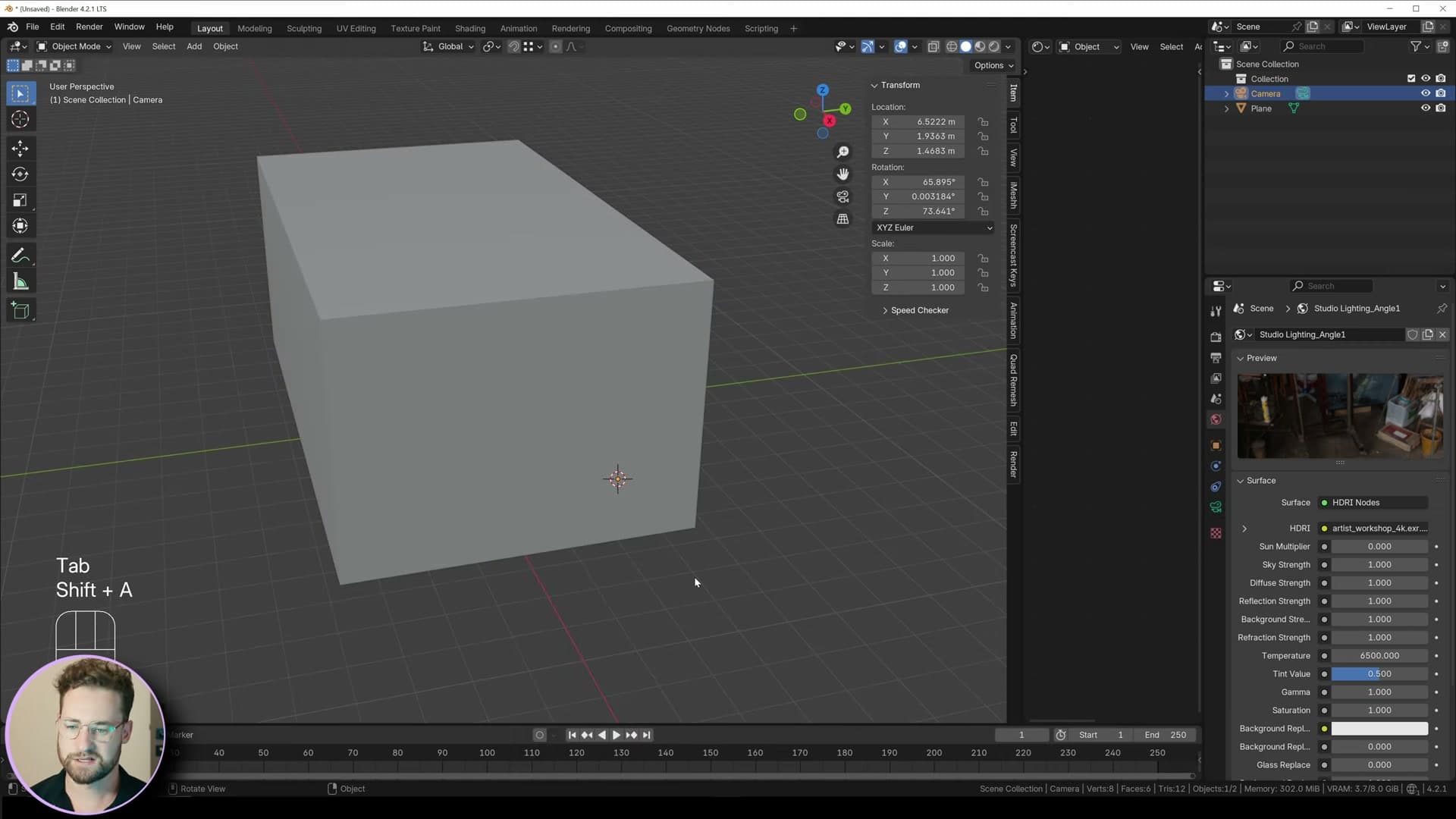The height and width of the screenshot is (819, 1456).
Task: Open the Global orientation dropdown
Action: click(x=449, y=47)
